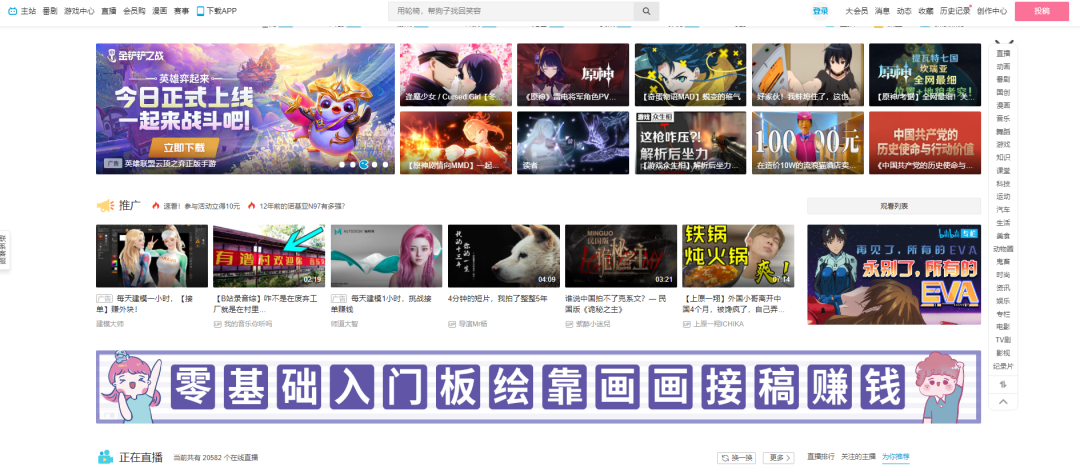Viewport: 1080px width, 471px height.
Task: Click the sort arrows icon below 纪录片
Action: click(x=1003, y=384)
